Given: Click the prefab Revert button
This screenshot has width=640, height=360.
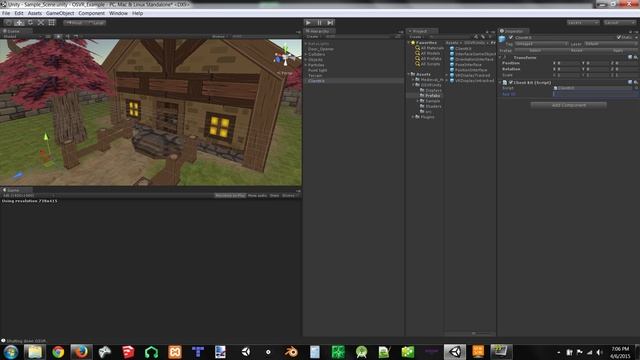Looking at the screenshot, I should (576, 51).
